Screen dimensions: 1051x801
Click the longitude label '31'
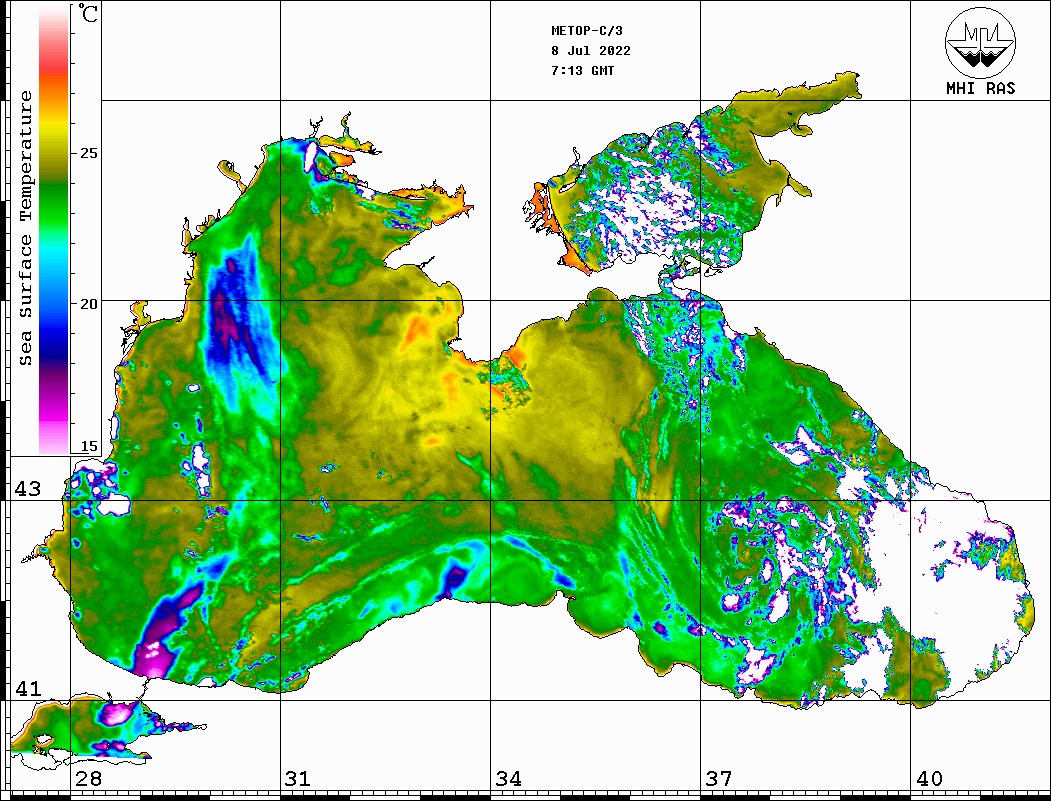(x=298, y=778)
